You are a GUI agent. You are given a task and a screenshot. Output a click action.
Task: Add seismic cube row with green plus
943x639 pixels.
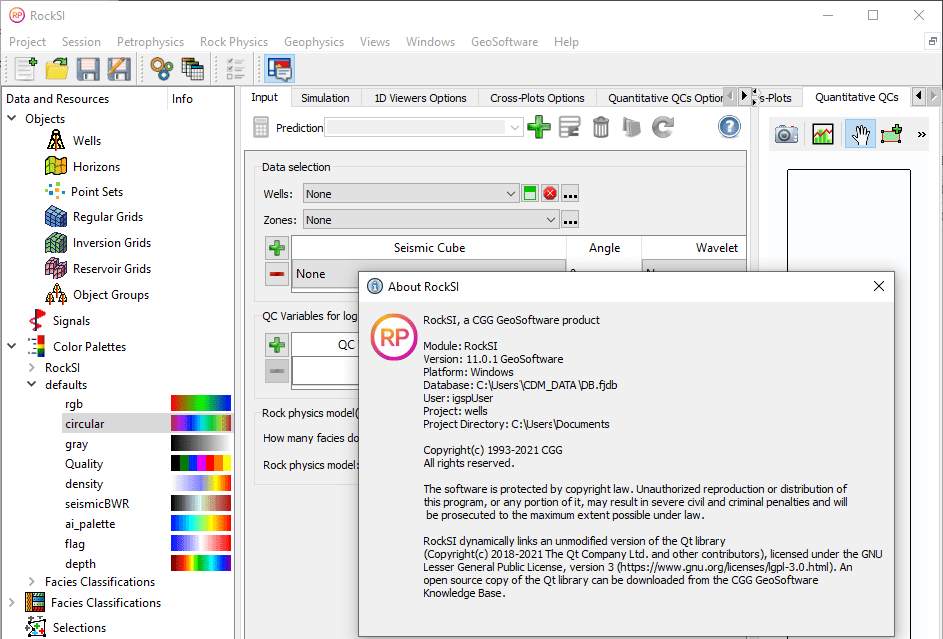tap(277, 248)
